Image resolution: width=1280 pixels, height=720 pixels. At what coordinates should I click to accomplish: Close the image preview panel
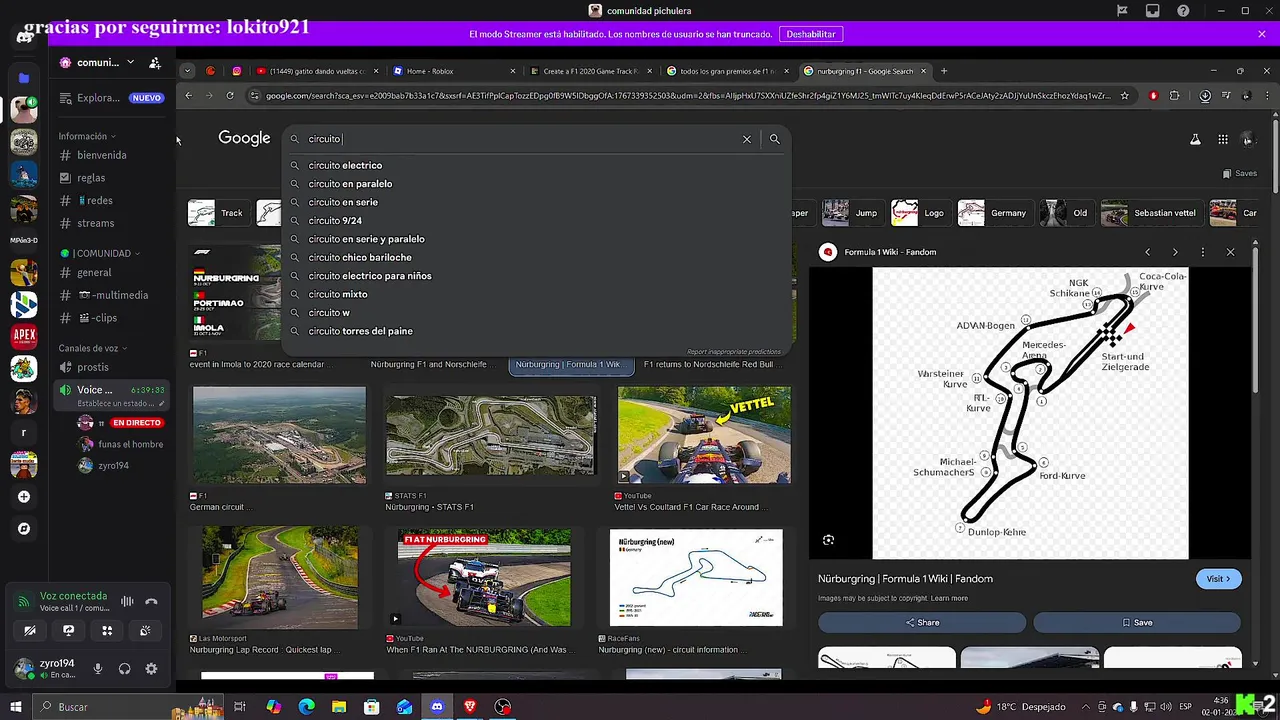click(1230, 252)
